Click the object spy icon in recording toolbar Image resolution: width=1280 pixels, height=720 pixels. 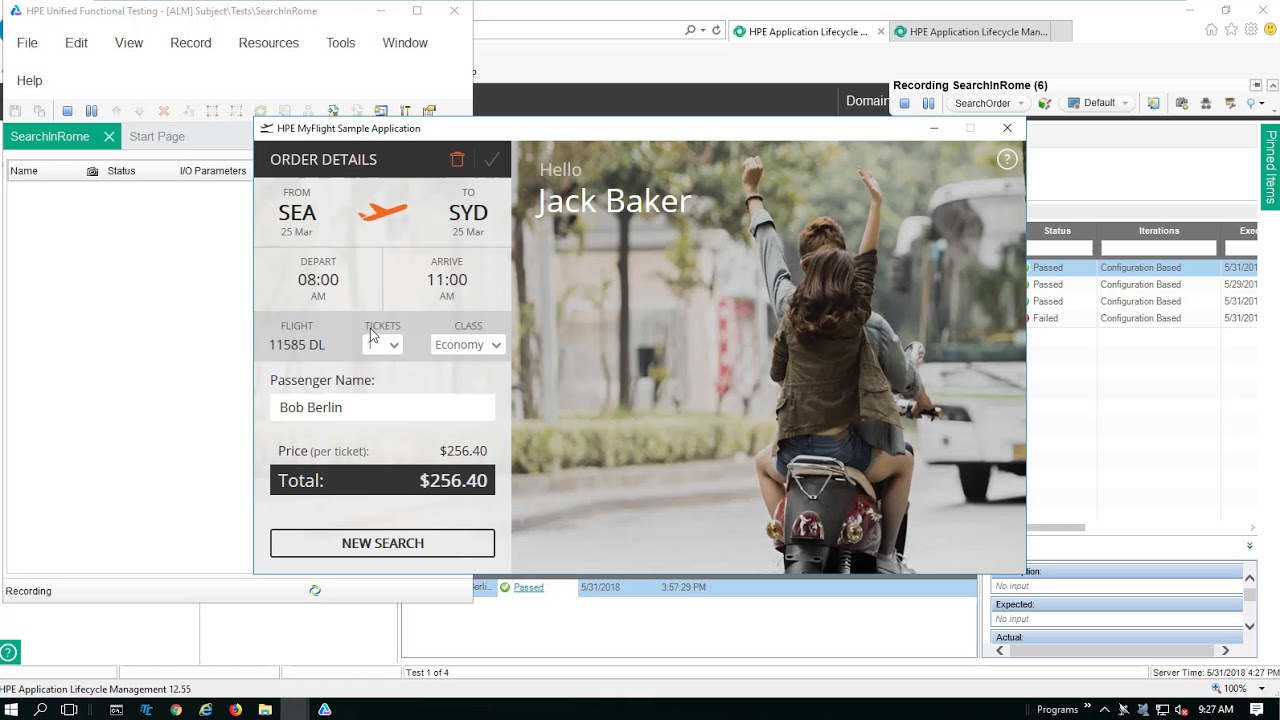click(x=1206, y=103)
